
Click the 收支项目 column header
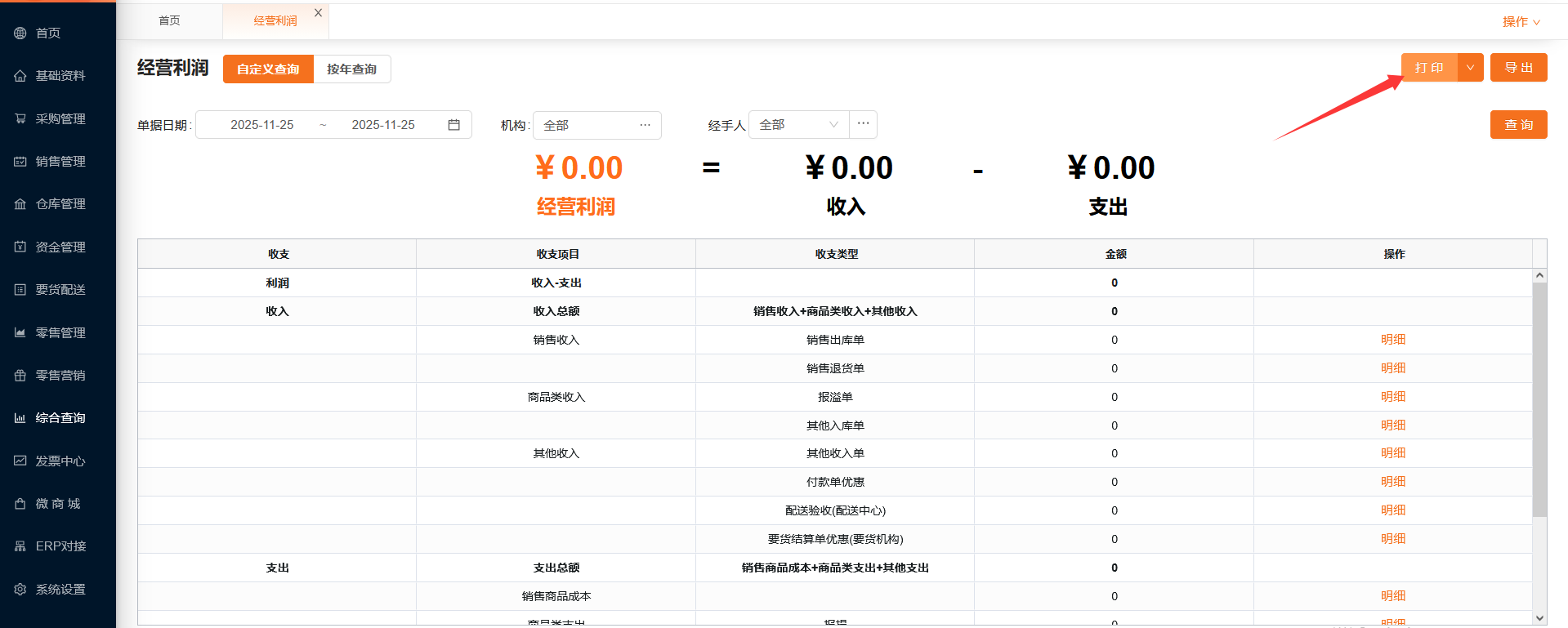pyautogui.click(x=556, y=254)
